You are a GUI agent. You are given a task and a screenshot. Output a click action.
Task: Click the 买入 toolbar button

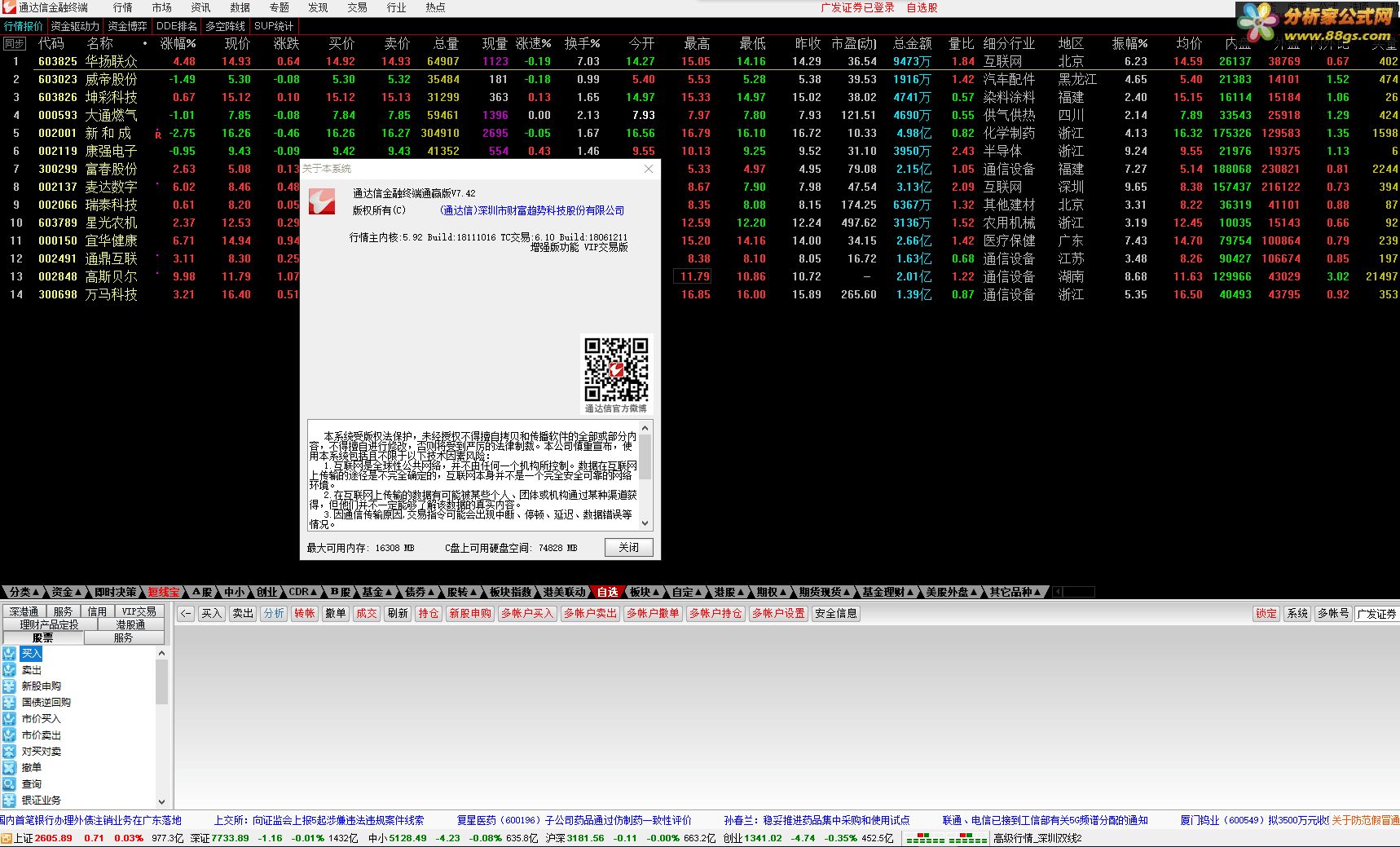[212, 614]
